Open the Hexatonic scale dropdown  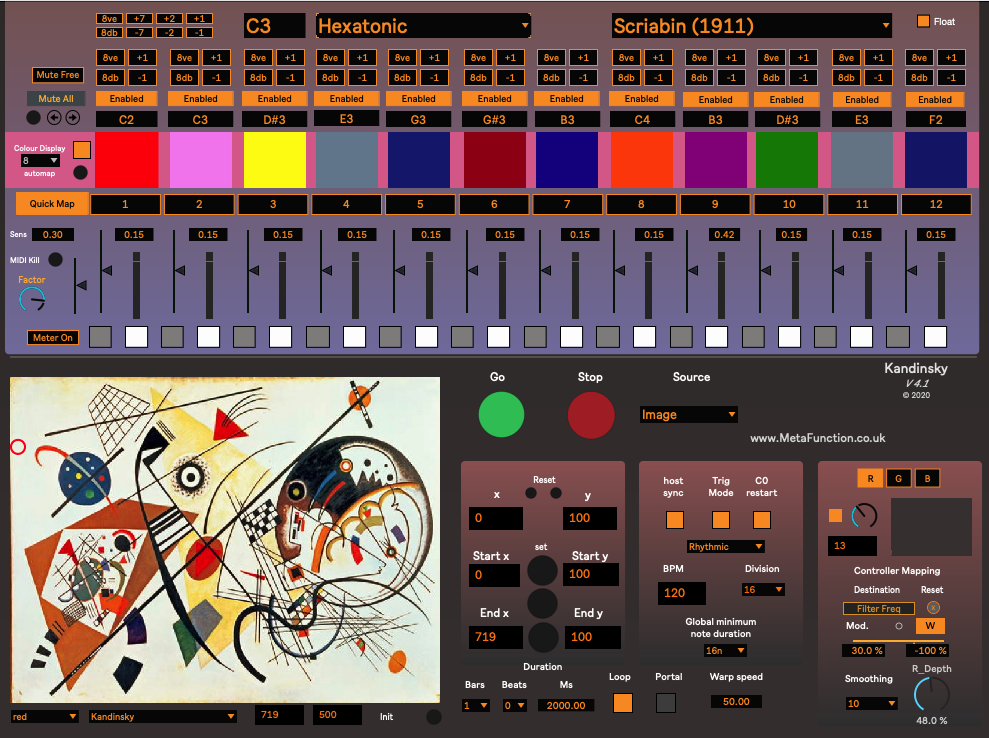point(423,26)
